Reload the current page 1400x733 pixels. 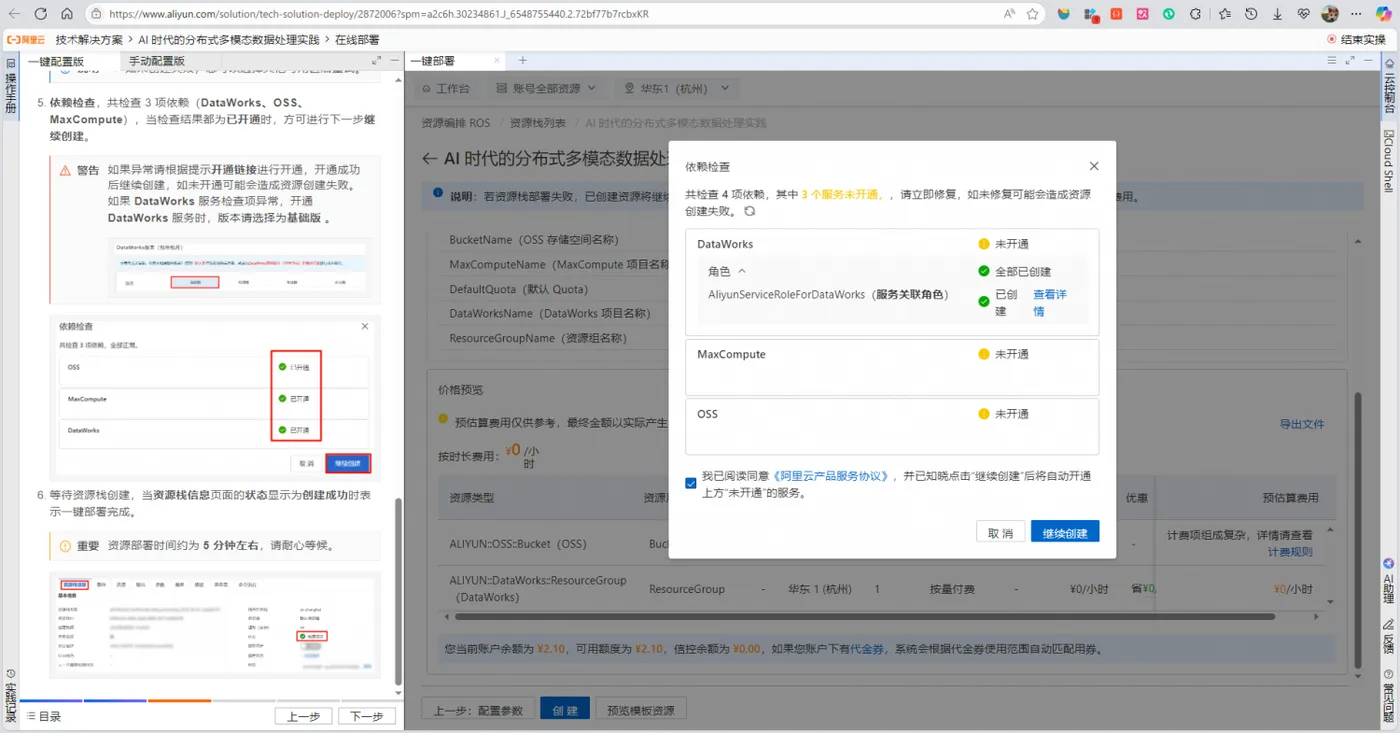(41, 14)
